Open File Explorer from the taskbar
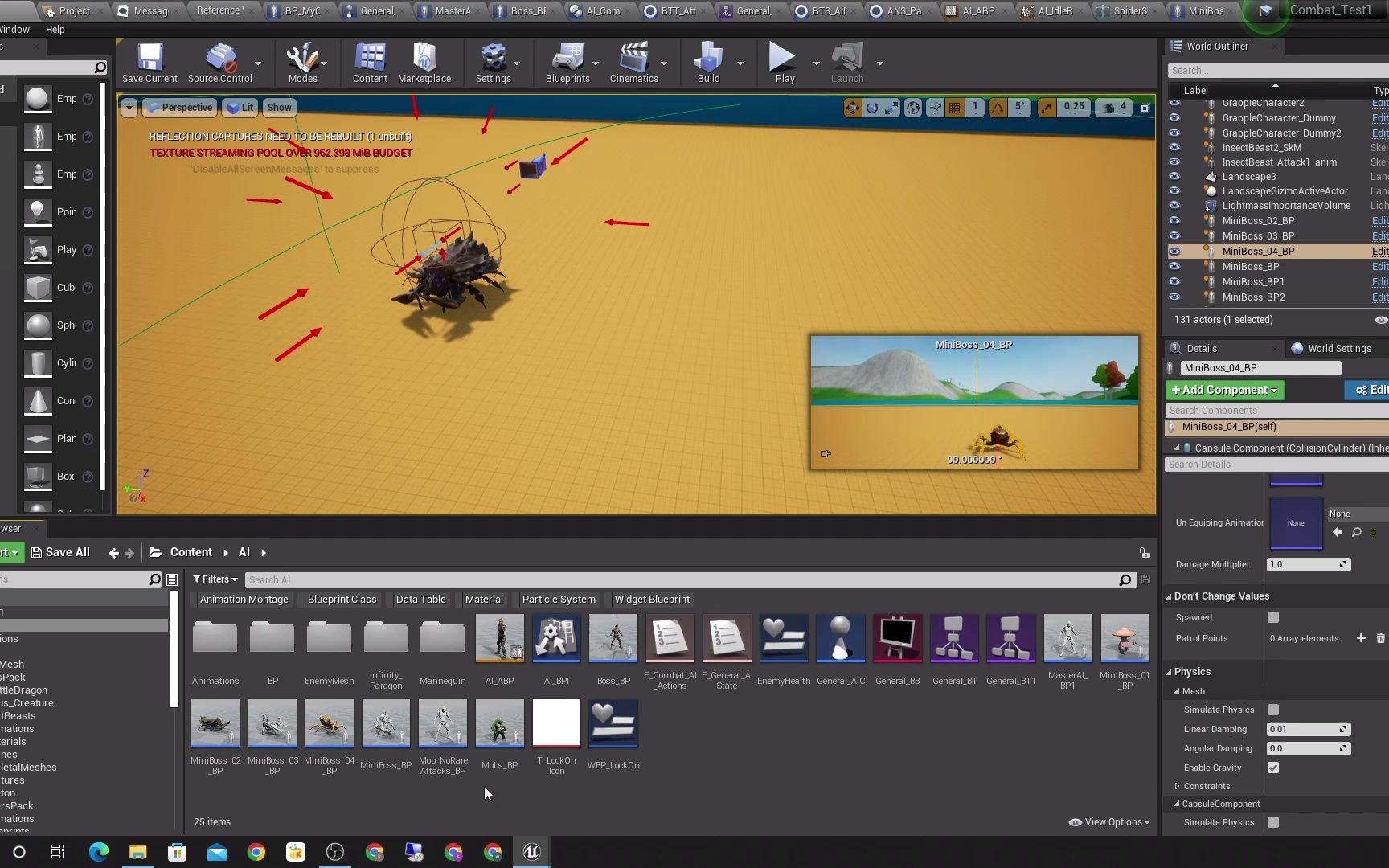Image resolution: width=1389 pixels, height=868 pixels. [137, 852]
